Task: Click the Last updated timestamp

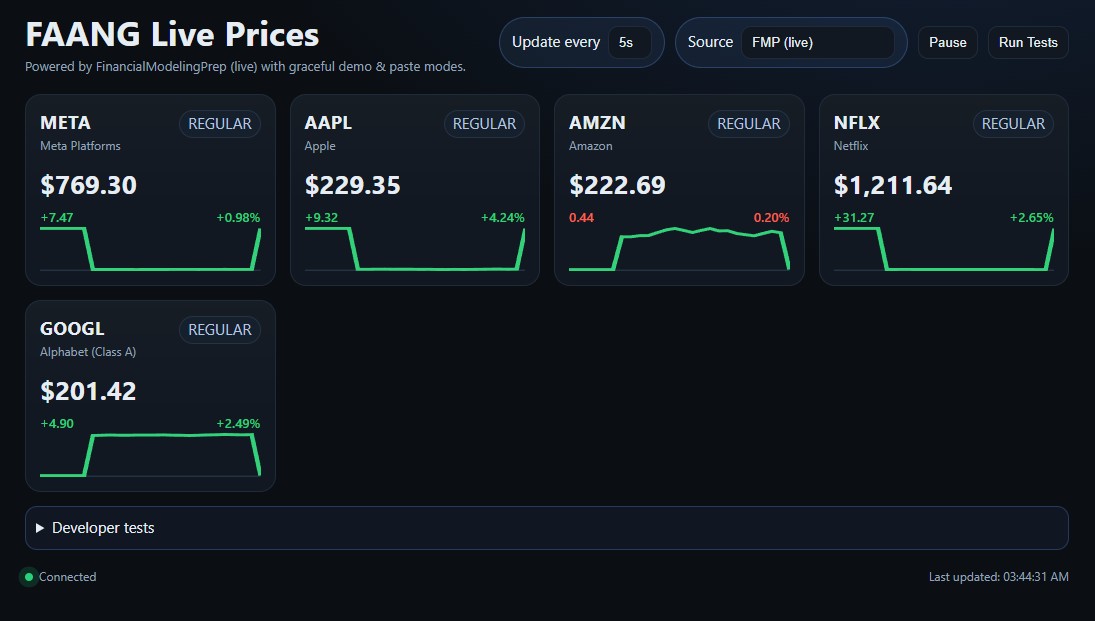Action: (998, 577)
